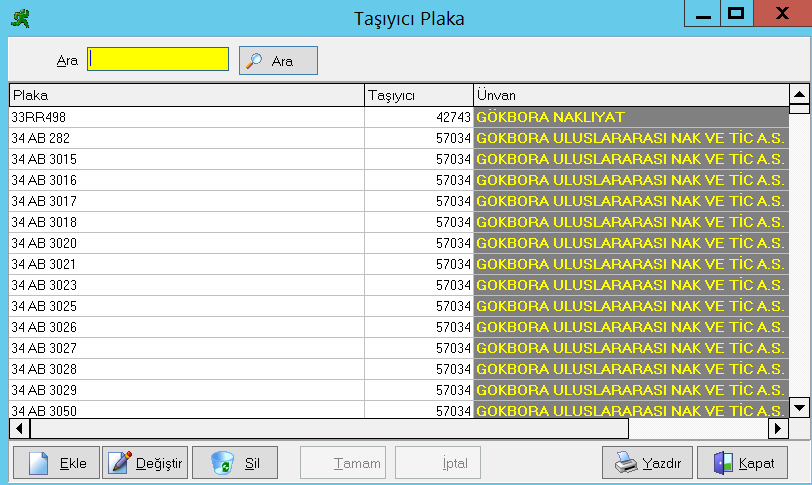Image resolution: width=812 pixels, height=485 pixels.
Task: Click the vertical scrollbar up arrow
Action: coord(800,94)
